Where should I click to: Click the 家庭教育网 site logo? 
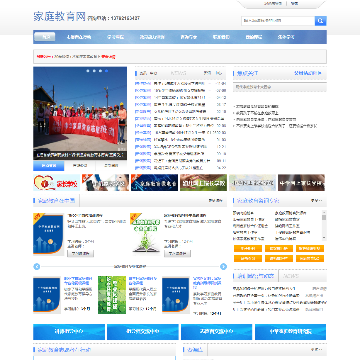60,16
